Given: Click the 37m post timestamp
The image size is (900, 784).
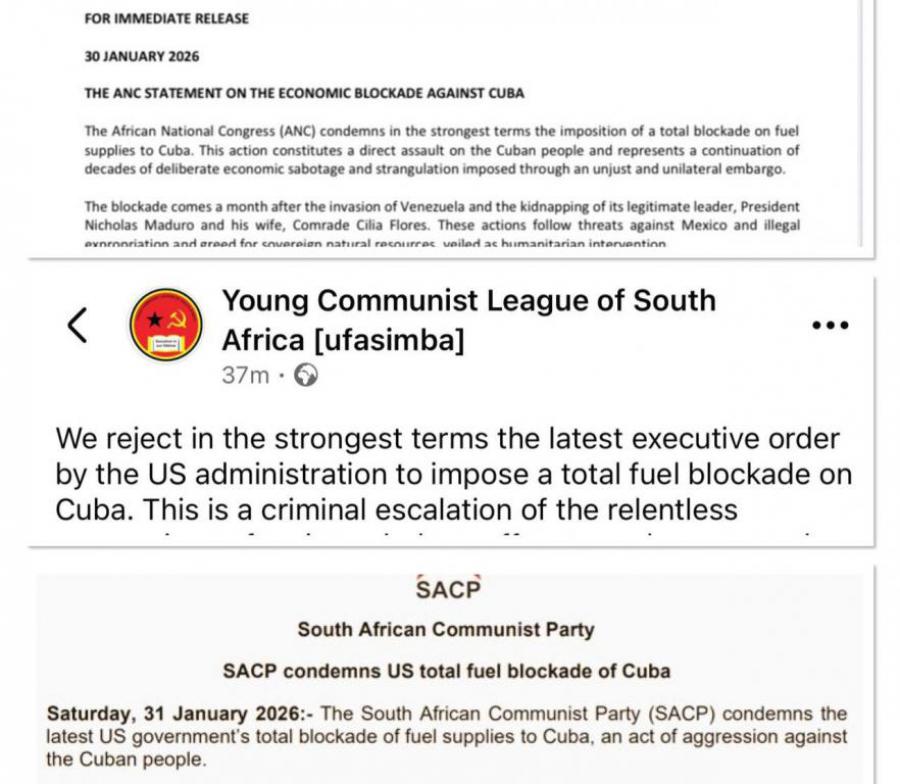Looking at the screenshot, I should (245, 375).
